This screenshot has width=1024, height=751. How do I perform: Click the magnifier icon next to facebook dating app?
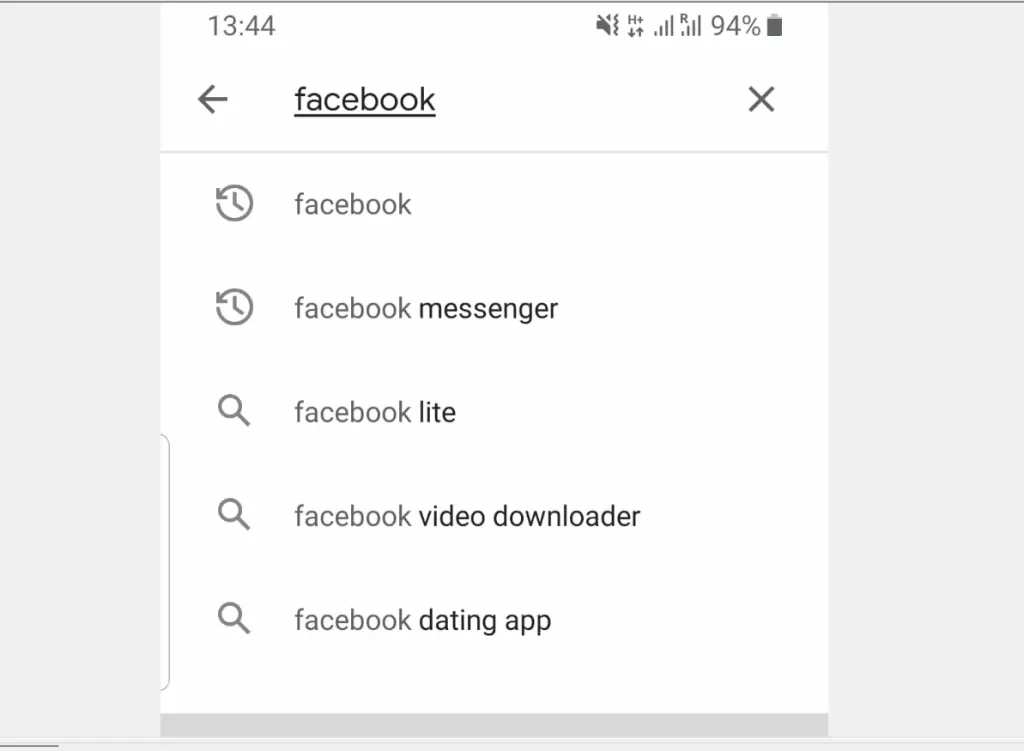pyautogui.click(x=234, y=619)
